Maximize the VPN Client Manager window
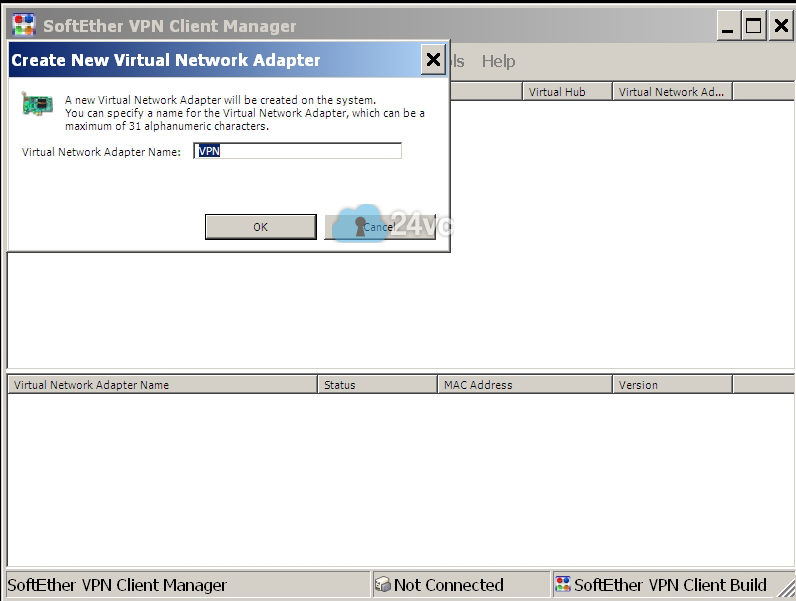Image resolution: width=796 pixels, height=601 pixels. click(x=754, y=26)
